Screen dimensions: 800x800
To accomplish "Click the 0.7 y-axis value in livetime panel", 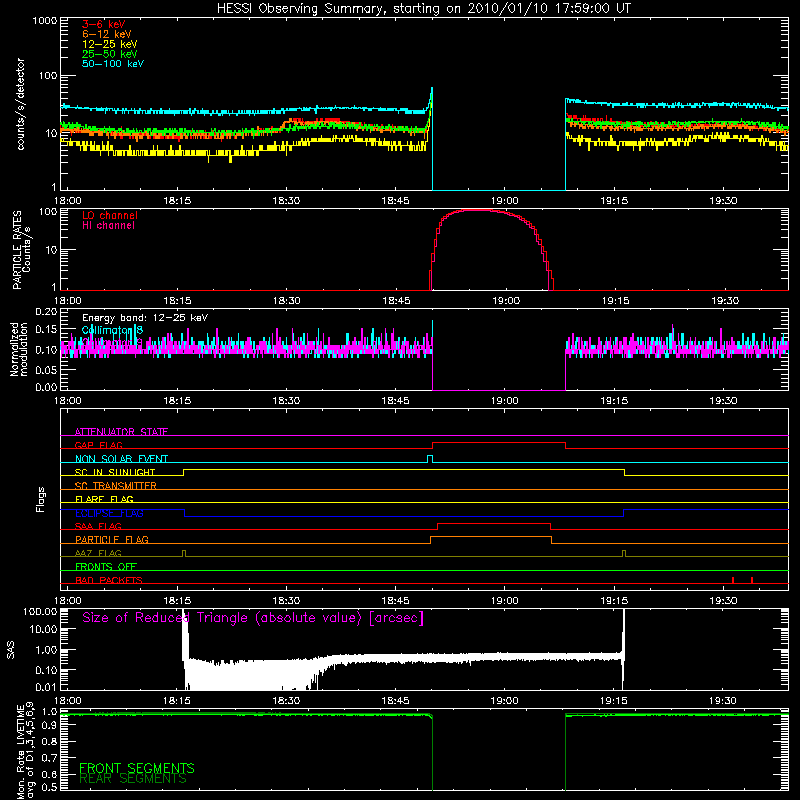I will tap(49, 758).
